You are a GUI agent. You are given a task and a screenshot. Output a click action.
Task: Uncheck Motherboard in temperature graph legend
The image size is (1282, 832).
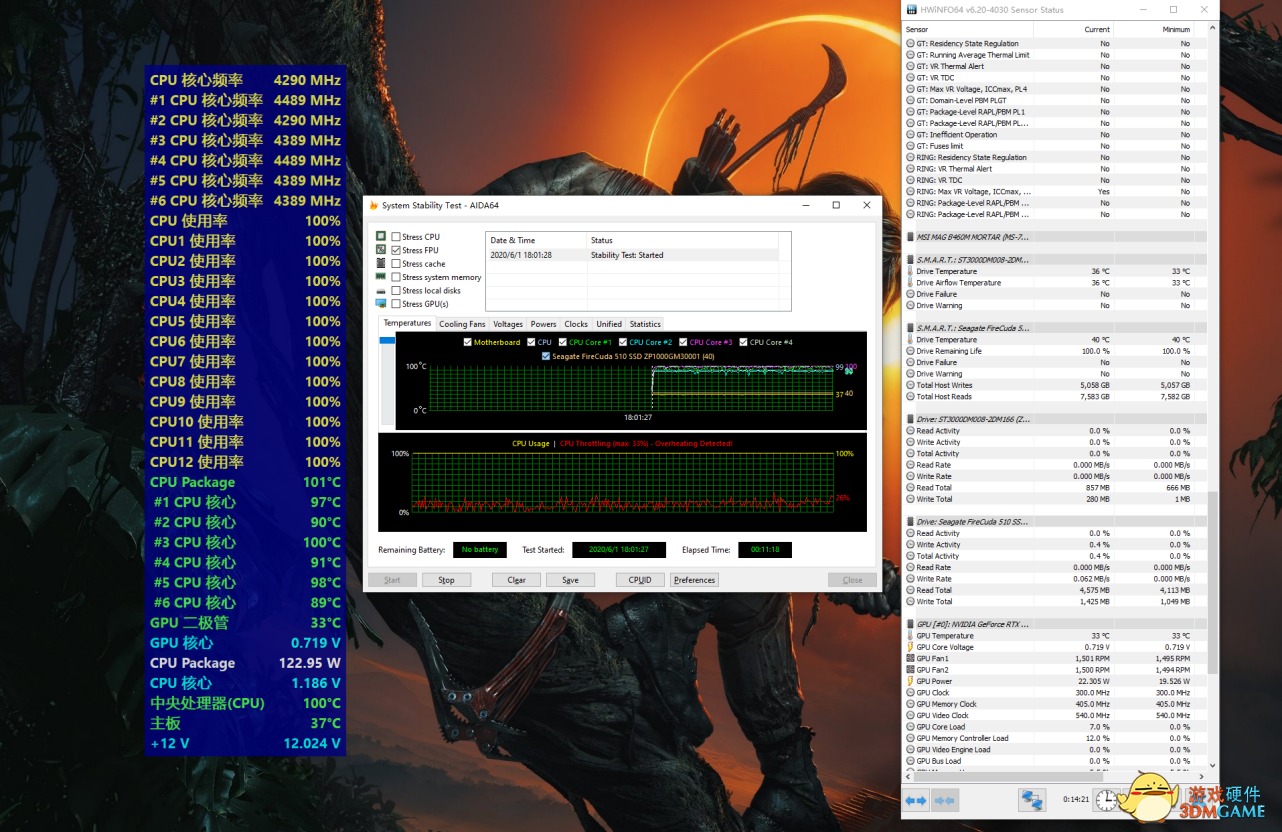[x=468, y=342]
